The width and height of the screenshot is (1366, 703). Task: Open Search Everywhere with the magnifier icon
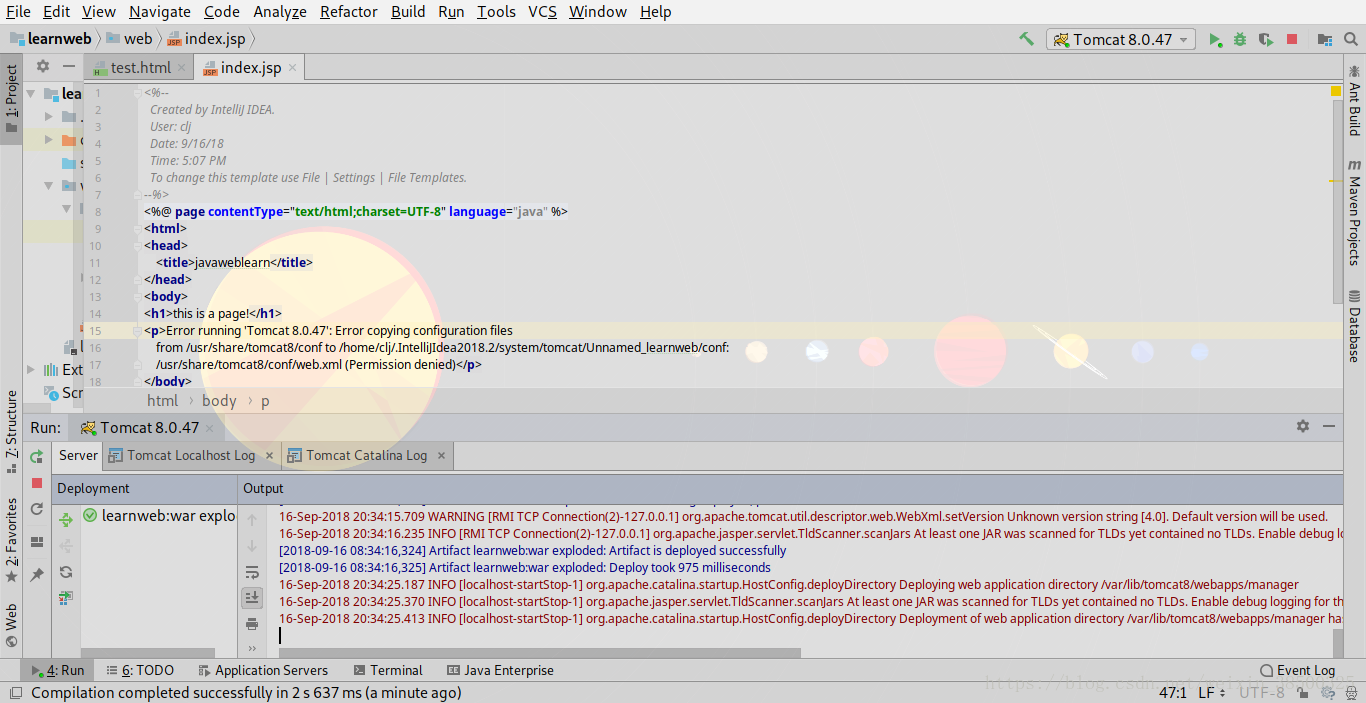click(1351, 39)
